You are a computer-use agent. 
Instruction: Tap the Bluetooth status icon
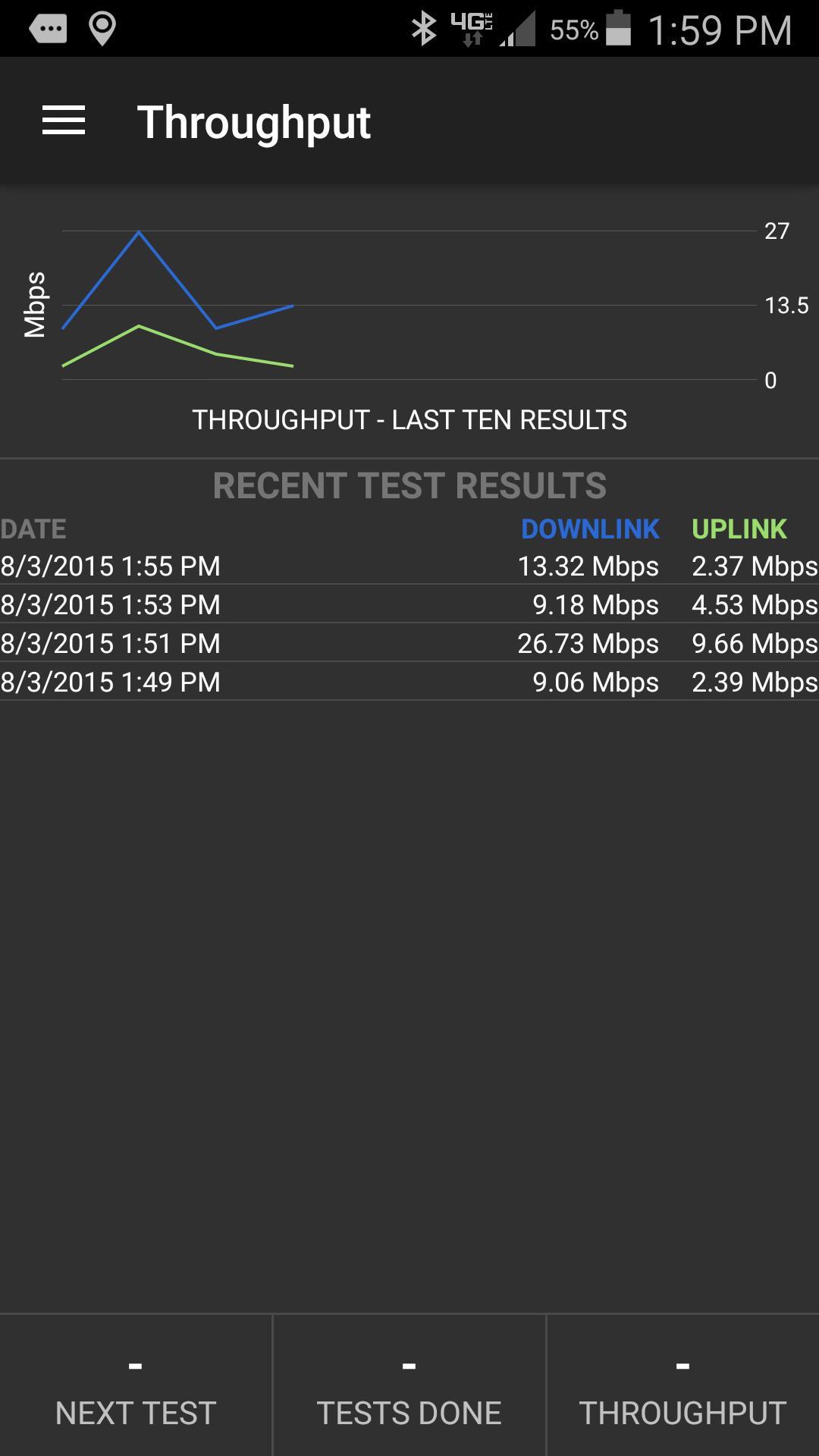(423, 30)
